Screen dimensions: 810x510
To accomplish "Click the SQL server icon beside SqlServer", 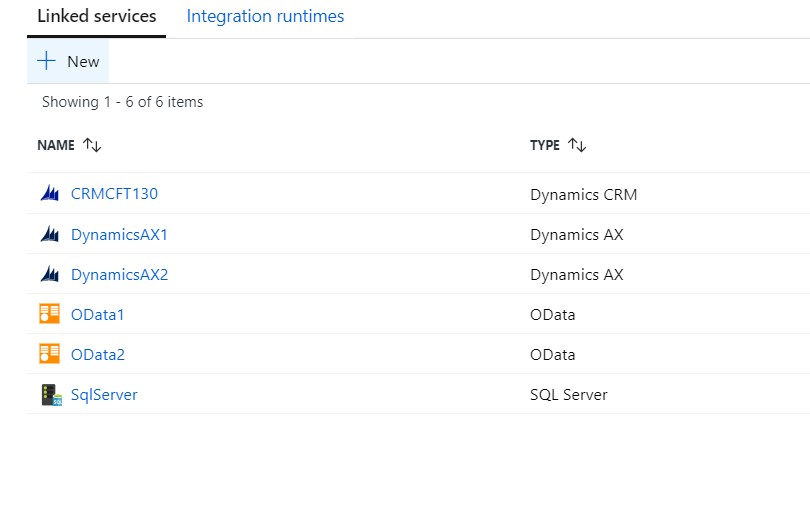I will [x=51, y=395].
